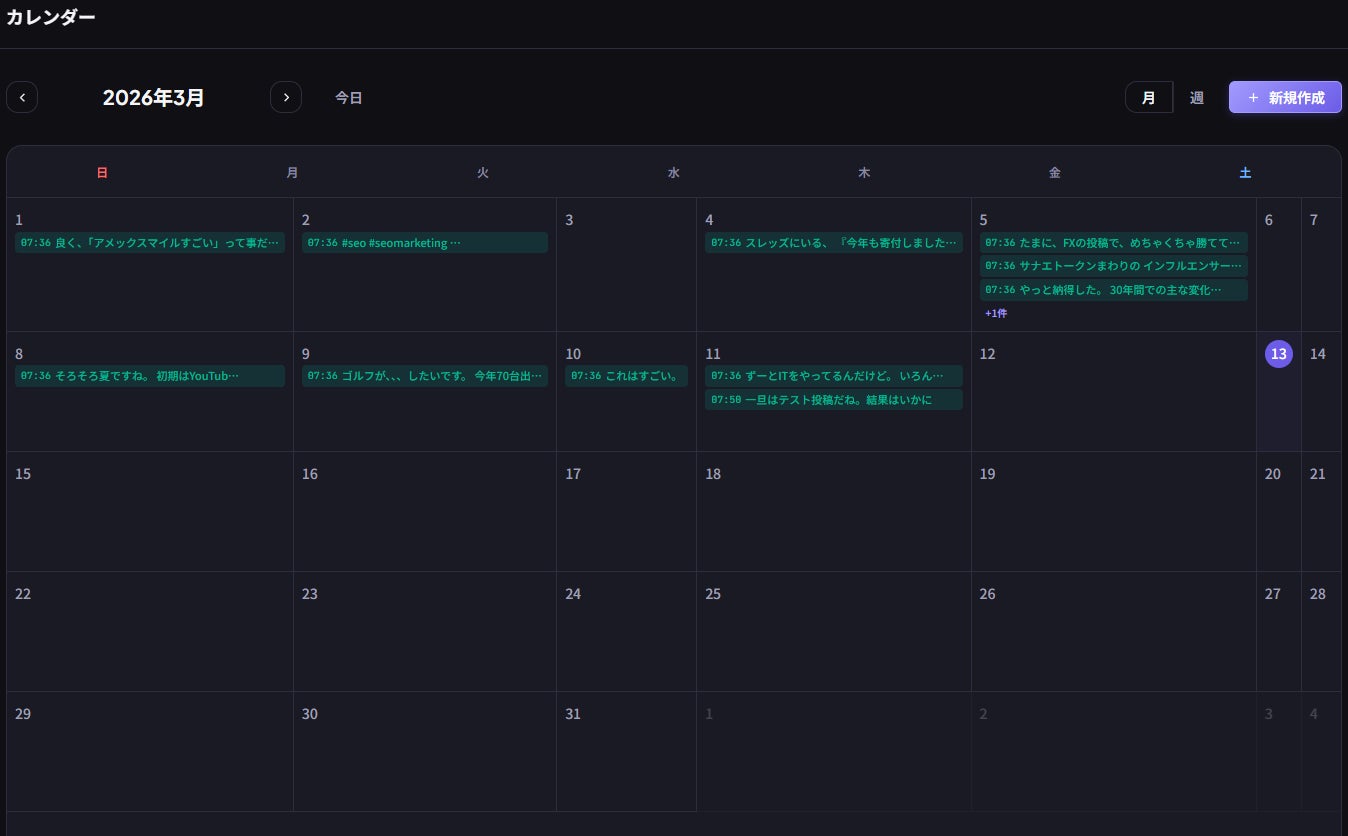Open the #seo #seomarketing event on March 2
This screenshot has width=1348, height=836.
click(425, 243)
